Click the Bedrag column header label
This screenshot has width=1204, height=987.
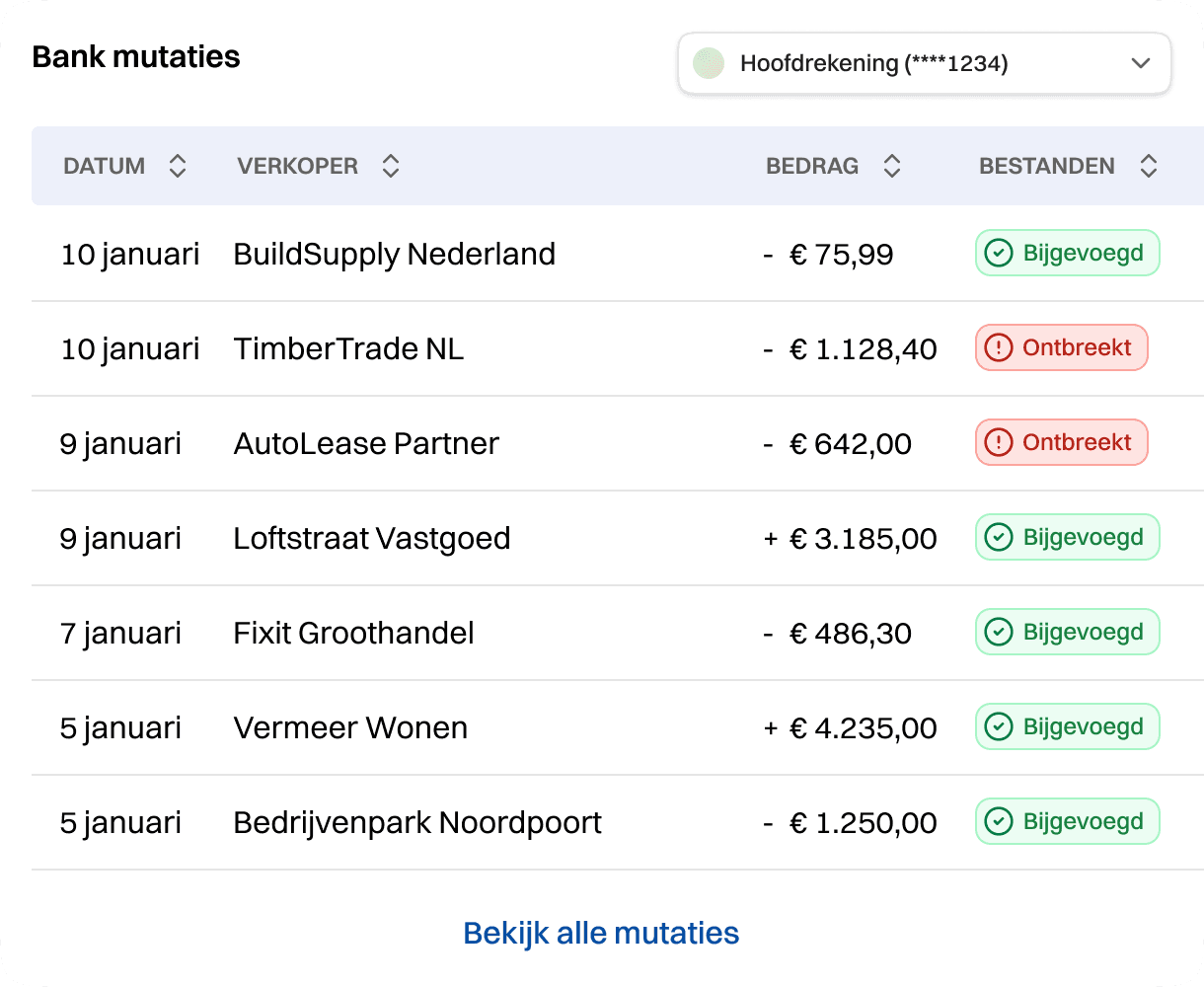(x=812, y=166)
